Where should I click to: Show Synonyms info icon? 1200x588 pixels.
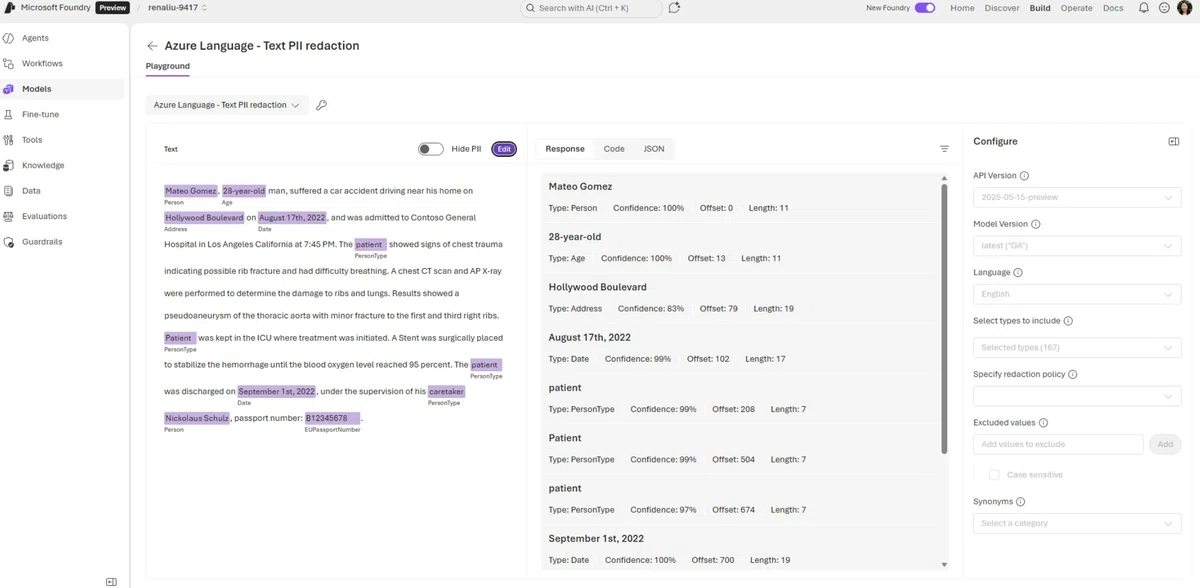click(x=1020, y=502)
